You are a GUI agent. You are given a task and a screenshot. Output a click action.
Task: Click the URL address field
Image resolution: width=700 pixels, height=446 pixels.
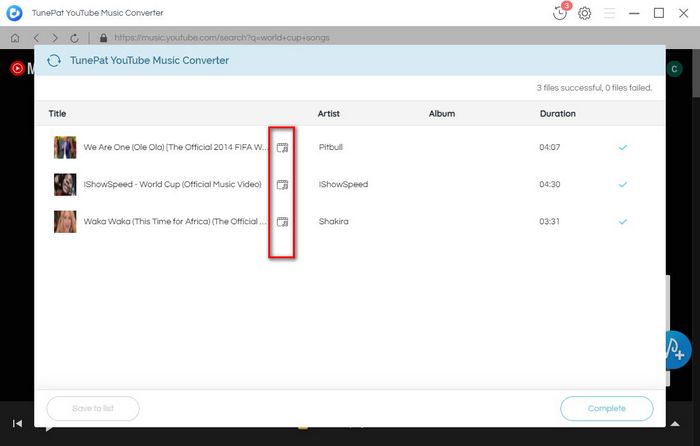(222, 38)
